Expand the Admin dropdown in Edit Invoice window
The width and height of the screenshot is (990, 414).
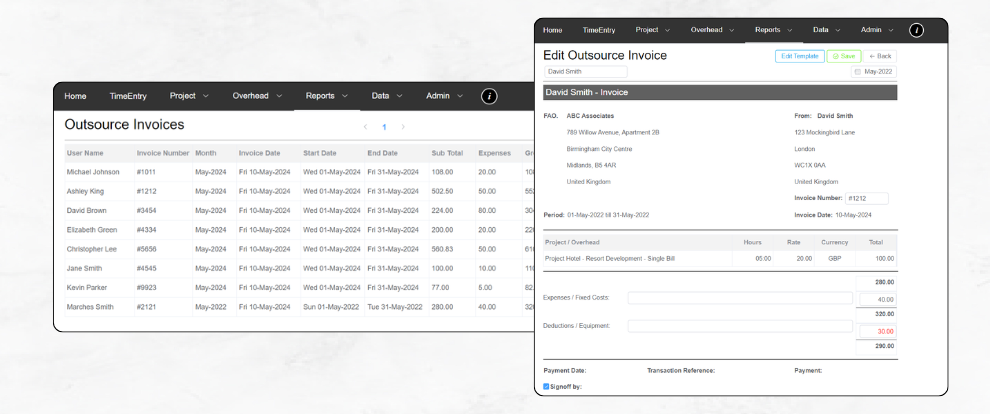pyautogui.click(x=877, y=30)
